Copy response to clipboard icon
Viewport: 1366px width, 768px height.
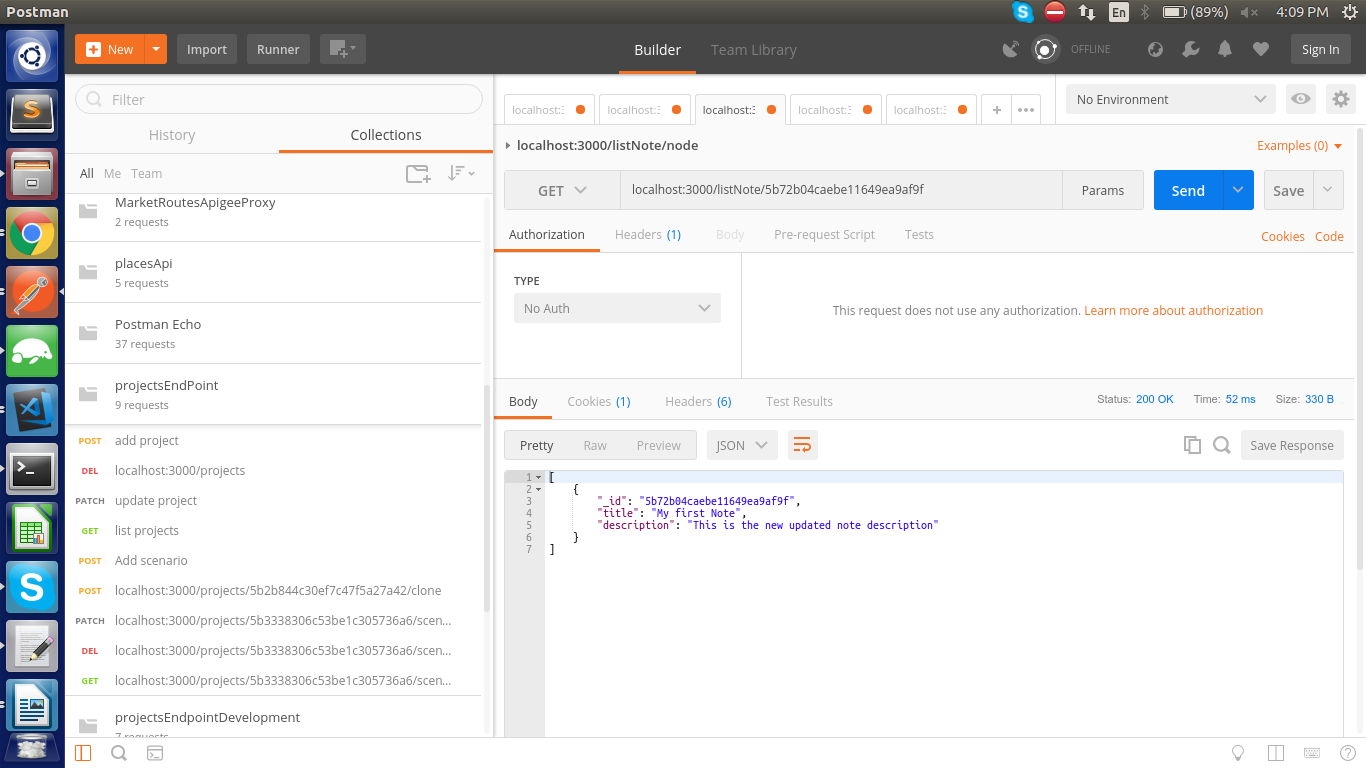pos(1192,445)
